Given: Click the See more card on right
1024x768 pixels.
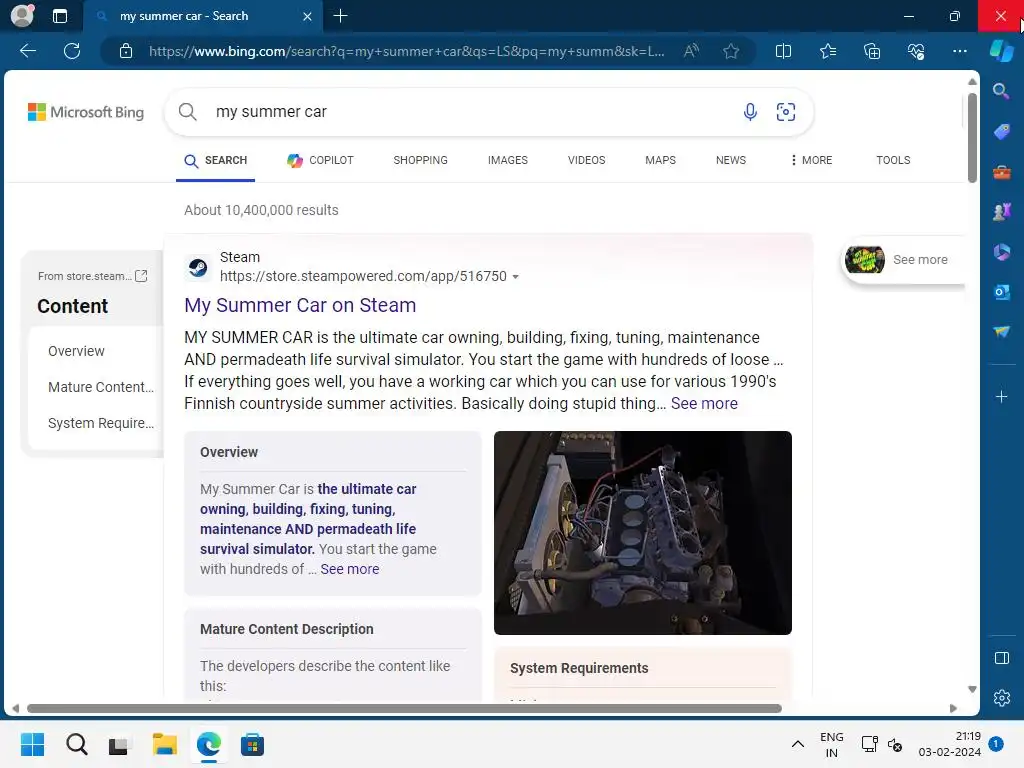Looking at the screenshot, I should [x=903, y=259].
